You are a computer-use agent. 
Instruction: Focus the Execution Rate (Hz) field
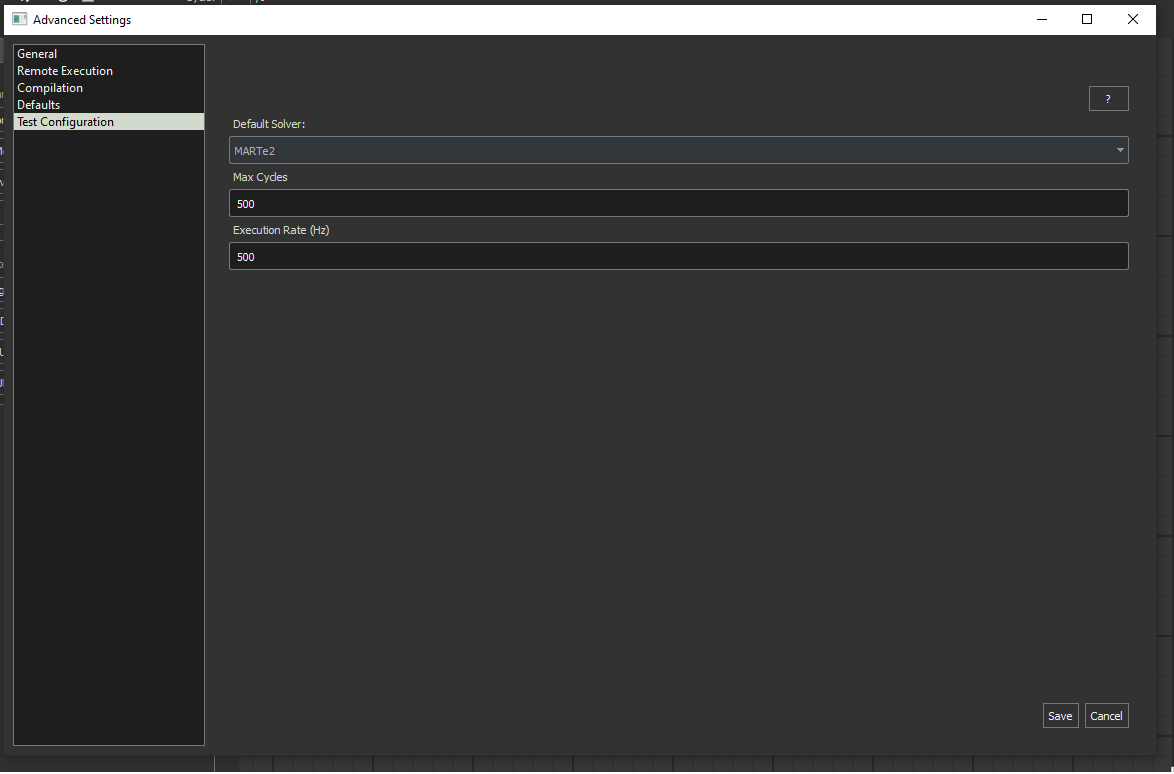point(678,257)
